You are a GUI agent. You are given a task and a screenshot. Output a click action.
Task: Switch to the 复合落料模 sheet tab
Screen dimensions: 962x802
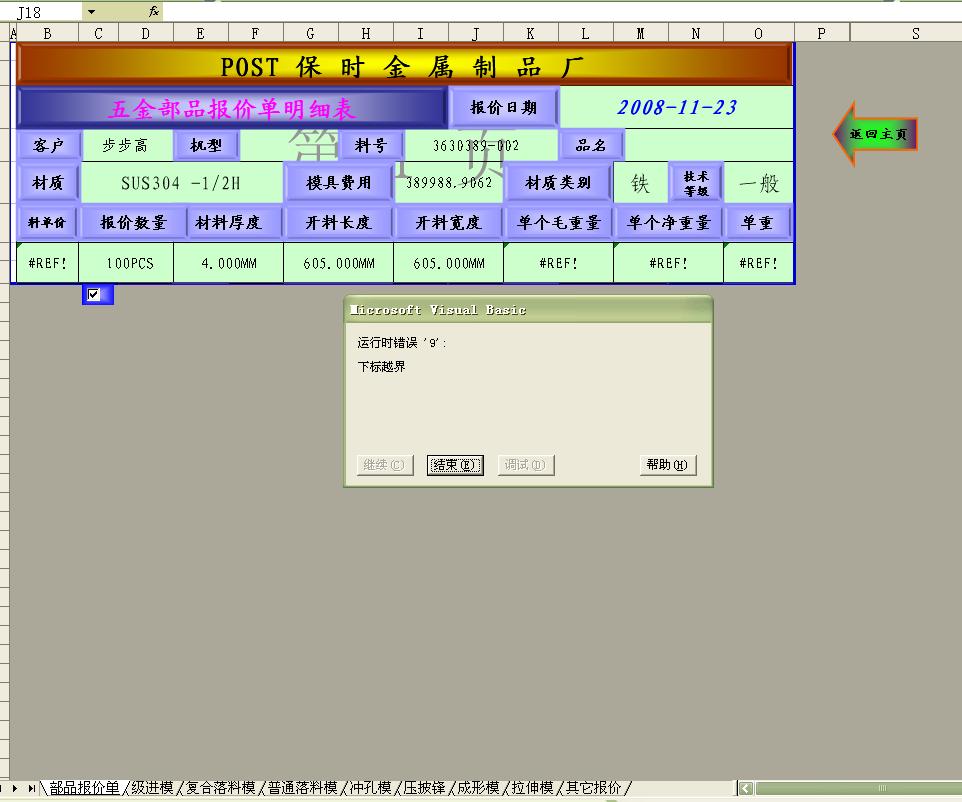point(221,788)
